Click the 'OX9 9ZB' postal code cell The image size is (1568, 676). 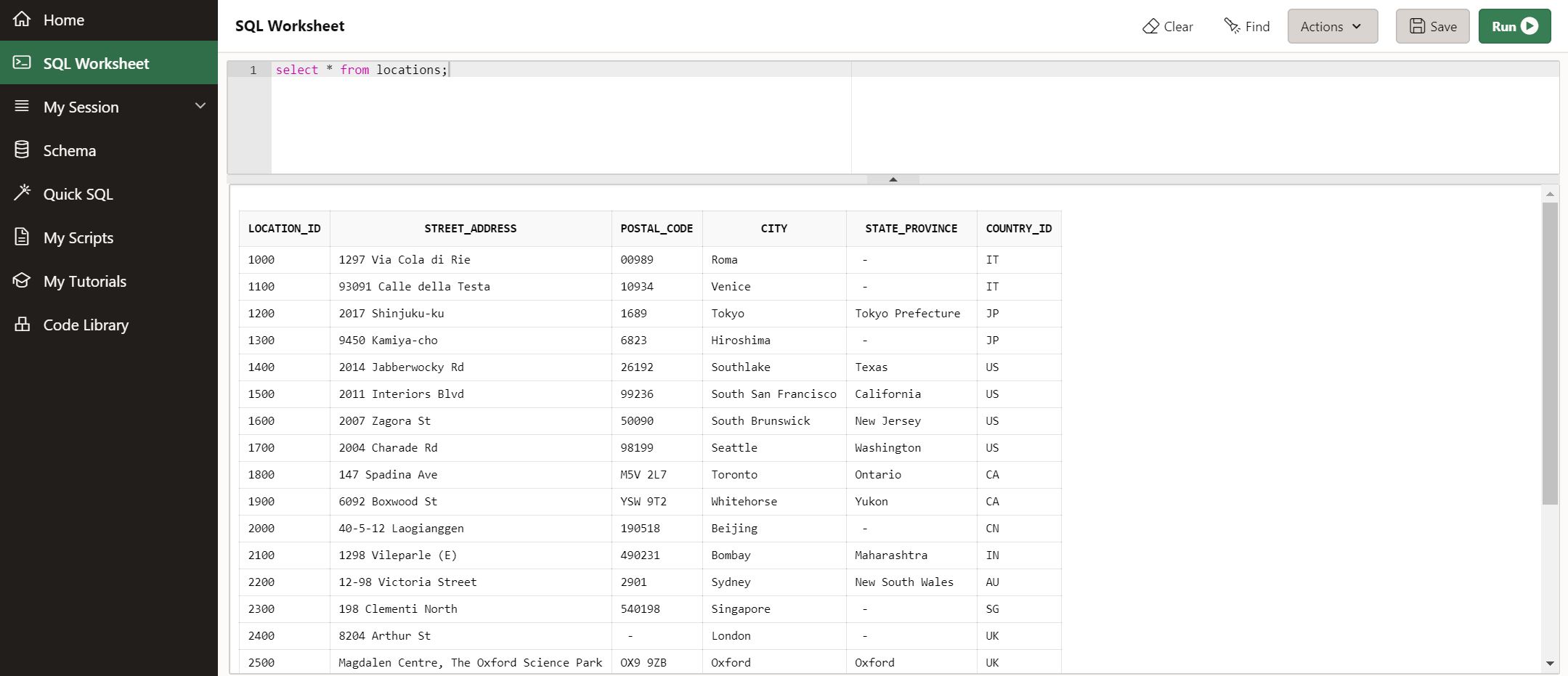[x=657, y=663]
